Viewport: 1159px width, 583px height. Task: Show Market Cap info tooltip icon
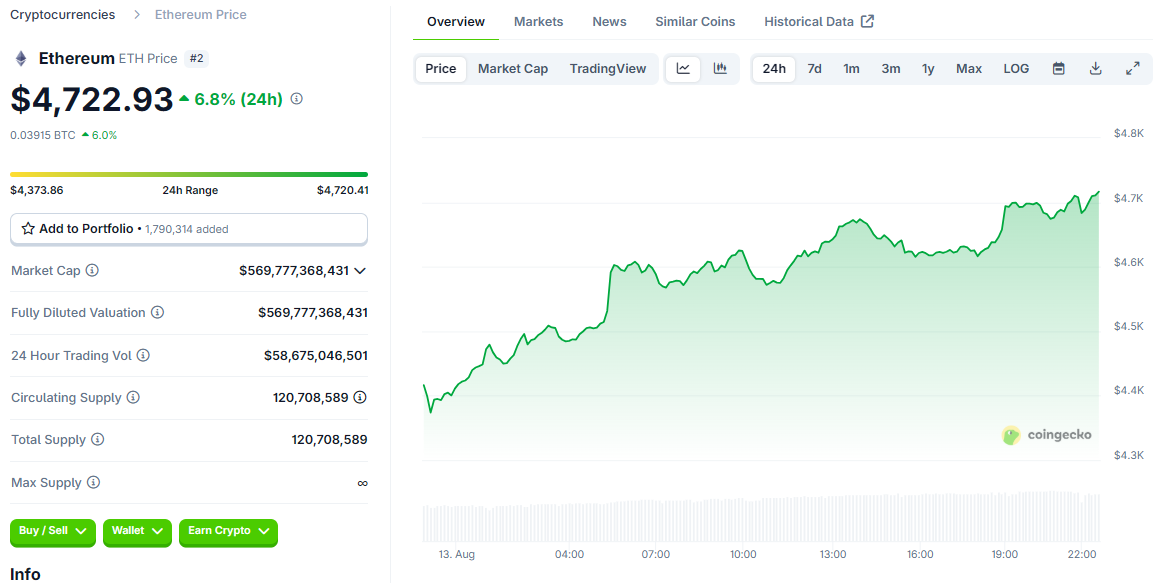click(92, 270)
